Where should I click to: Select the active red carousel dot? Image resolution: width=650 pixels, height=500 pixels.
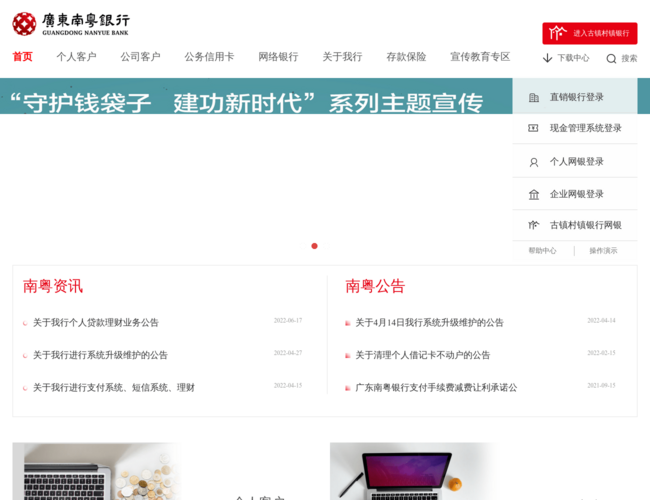pyautogui.click(x=315, y=246)
